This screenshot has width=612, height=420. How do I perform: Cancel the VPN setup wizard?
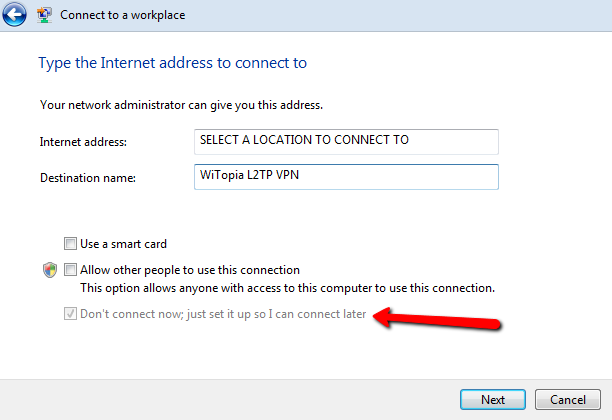point(568,399)
